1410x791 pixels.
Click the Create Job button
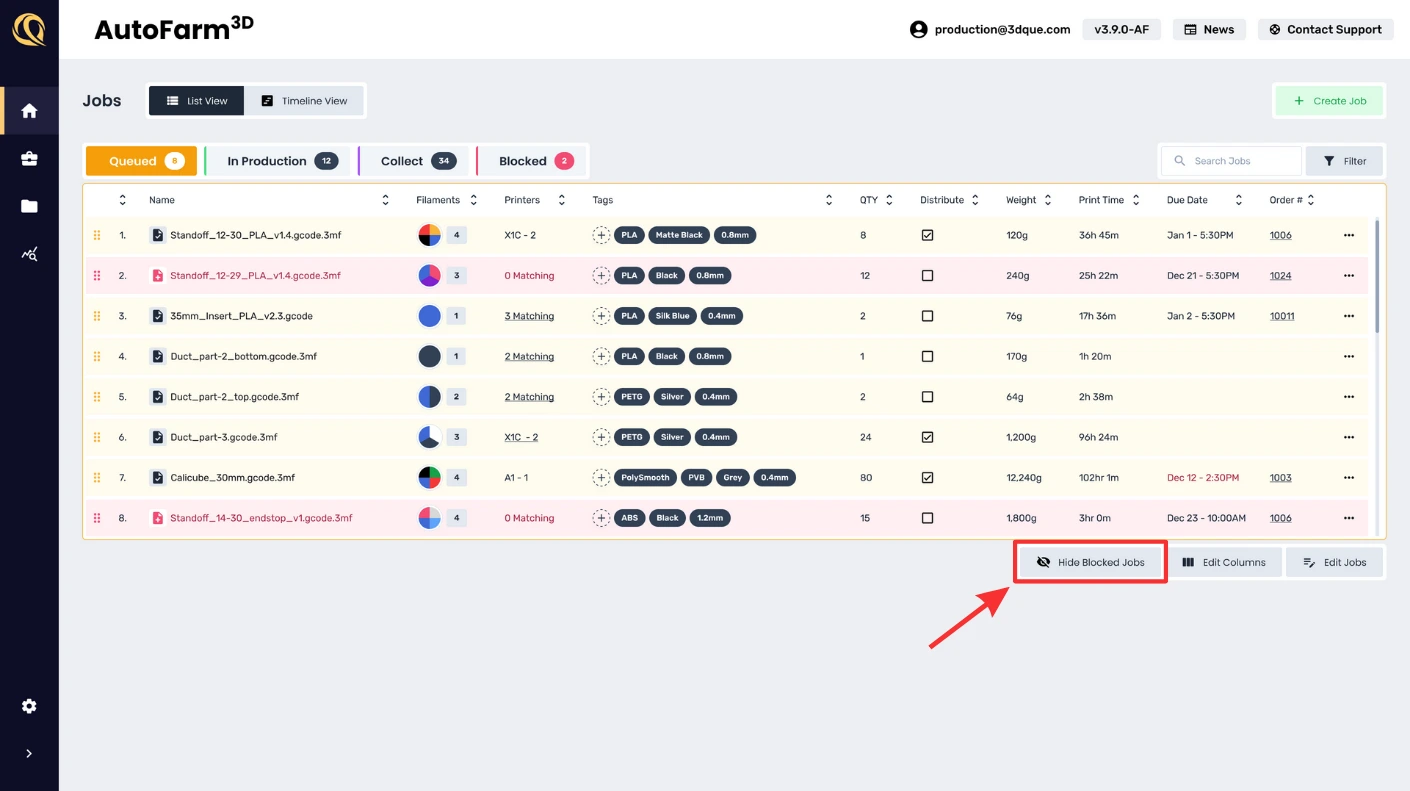click(1329, 101)
